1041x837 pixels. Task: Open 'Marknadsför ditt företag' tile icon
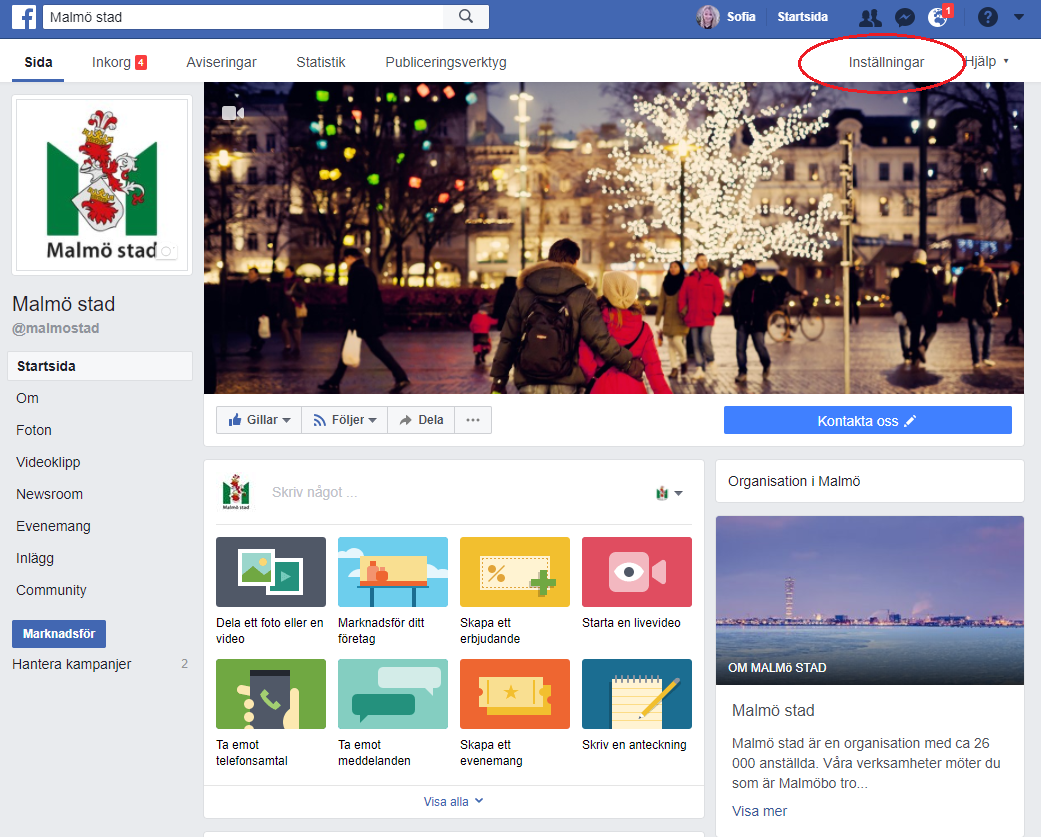click(x=393, y=571)
